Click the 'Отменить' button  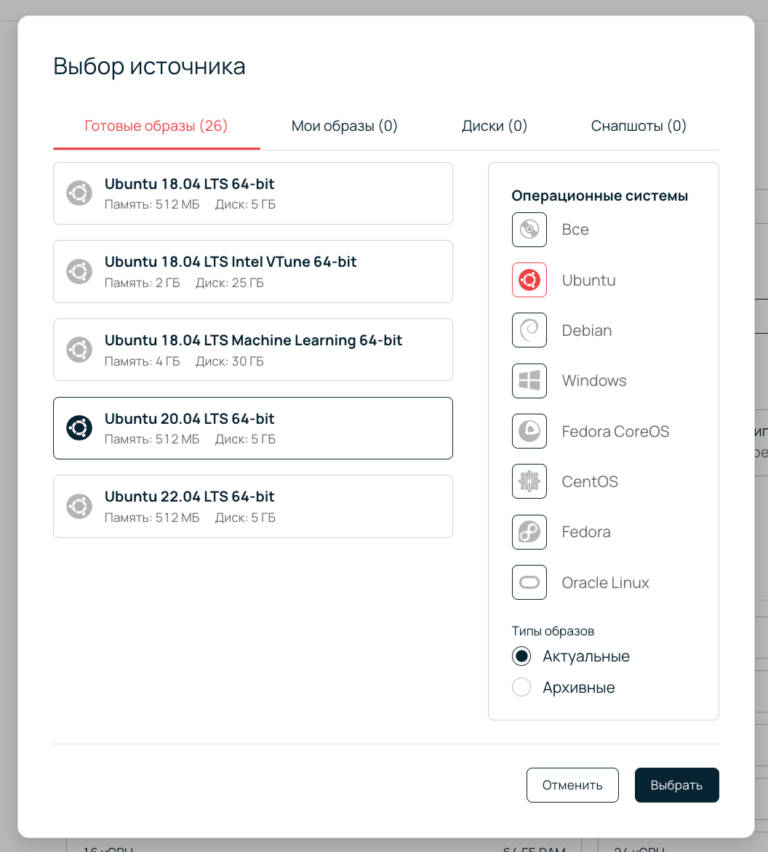point(572,785)
